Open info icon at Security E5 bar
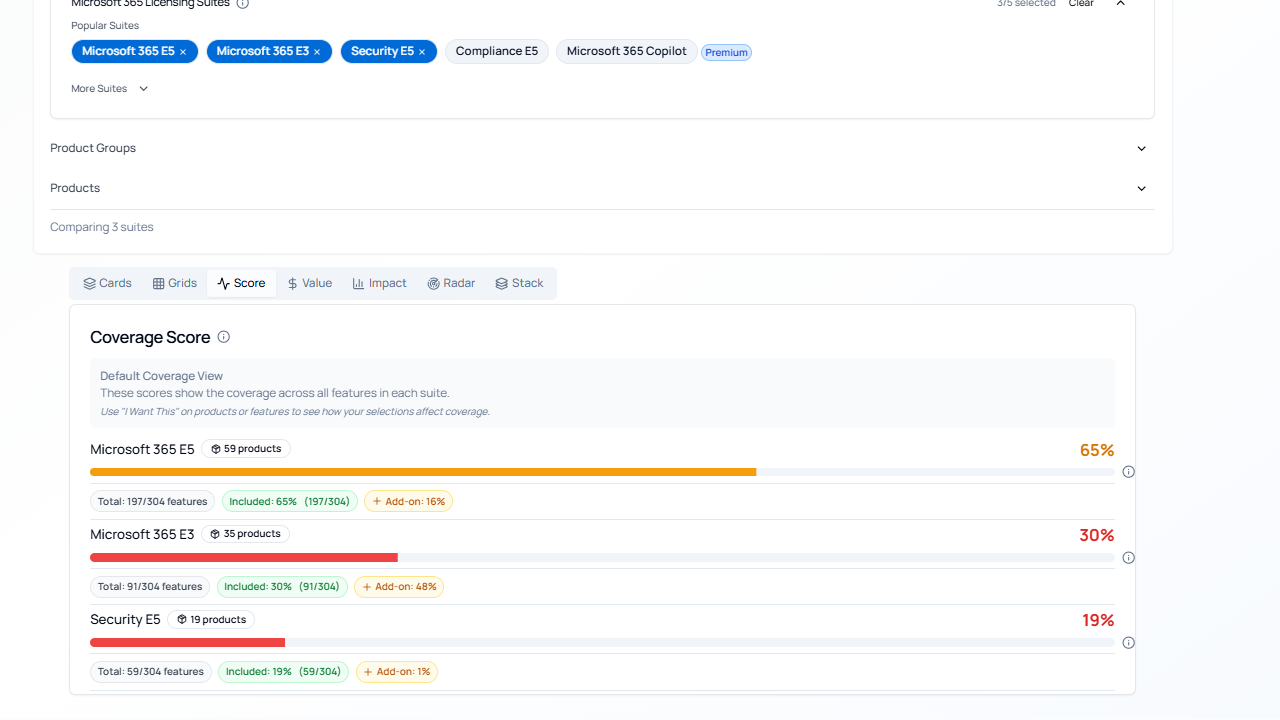1280x720 pixels. [1129, 643]
